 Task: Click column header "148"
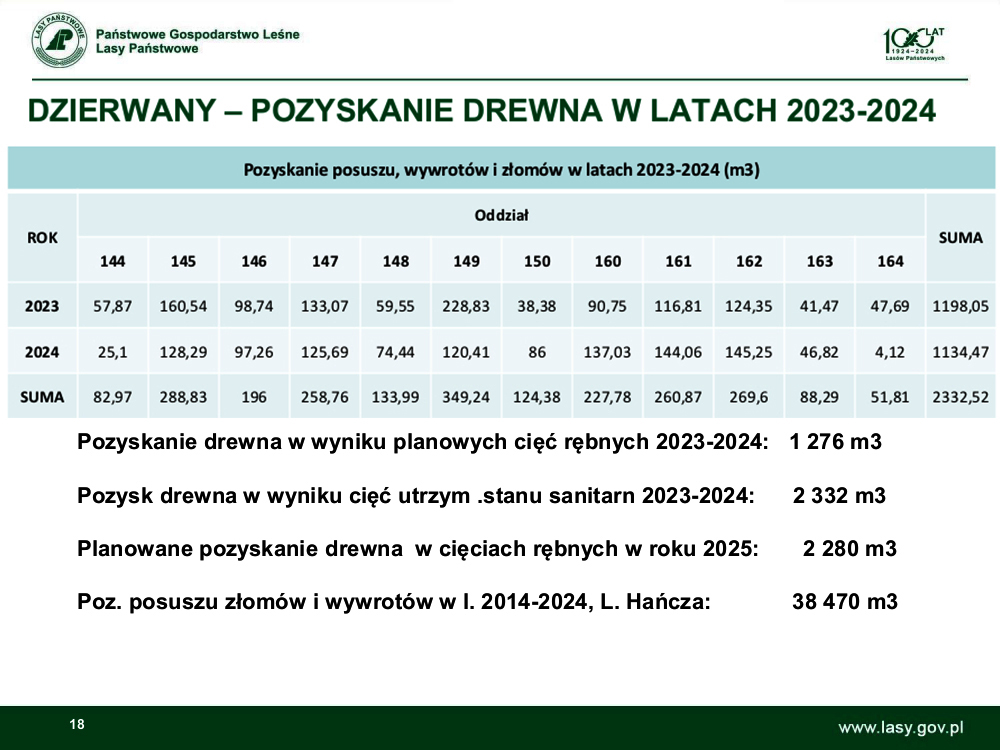point(395,261)
